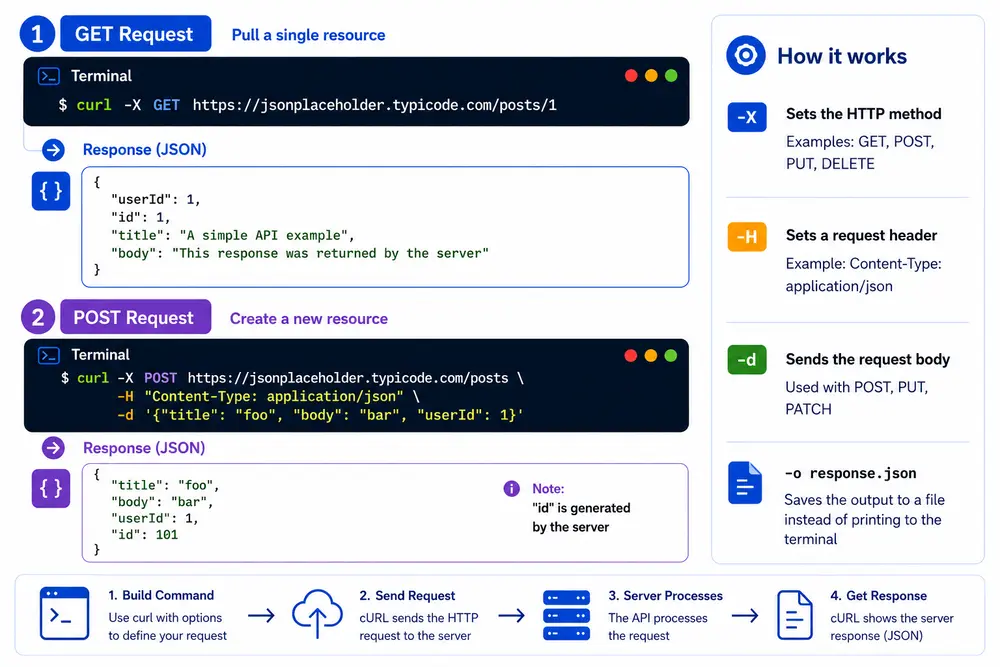Click the GET URL ending in /posts/1

pyautogui.click(x=374, y=105)
